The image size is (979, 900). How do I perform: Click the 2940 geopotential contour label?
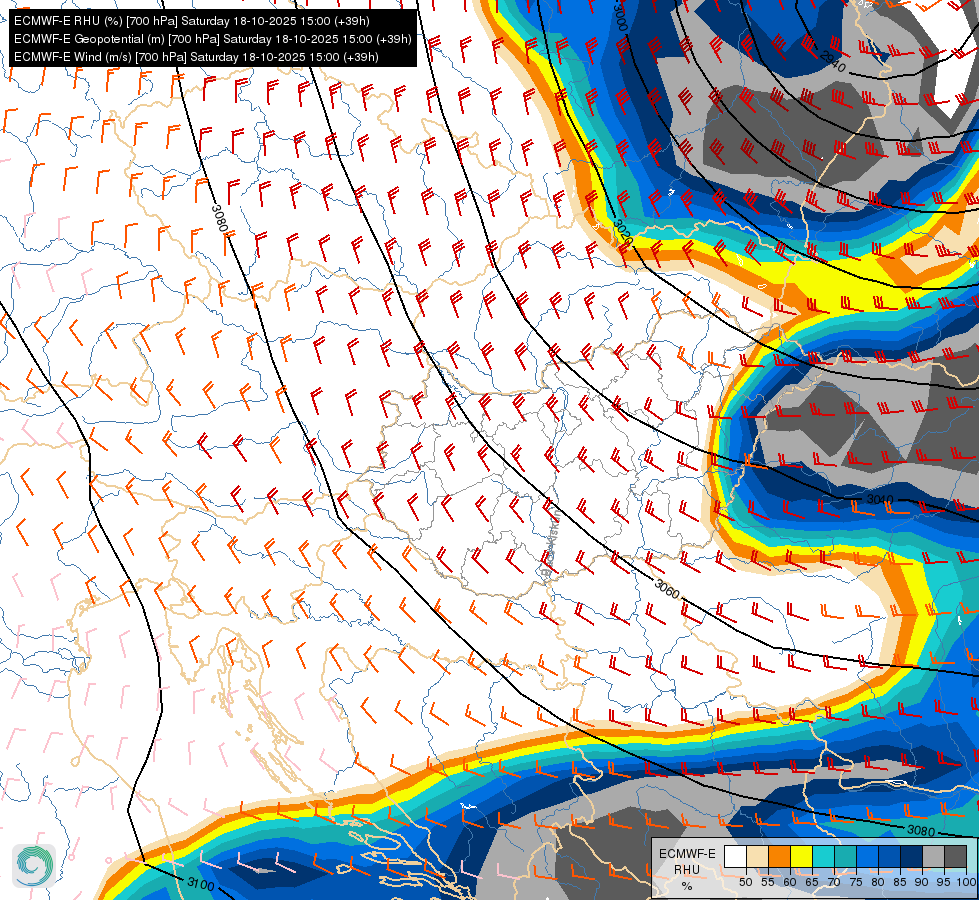pos(832,61)
